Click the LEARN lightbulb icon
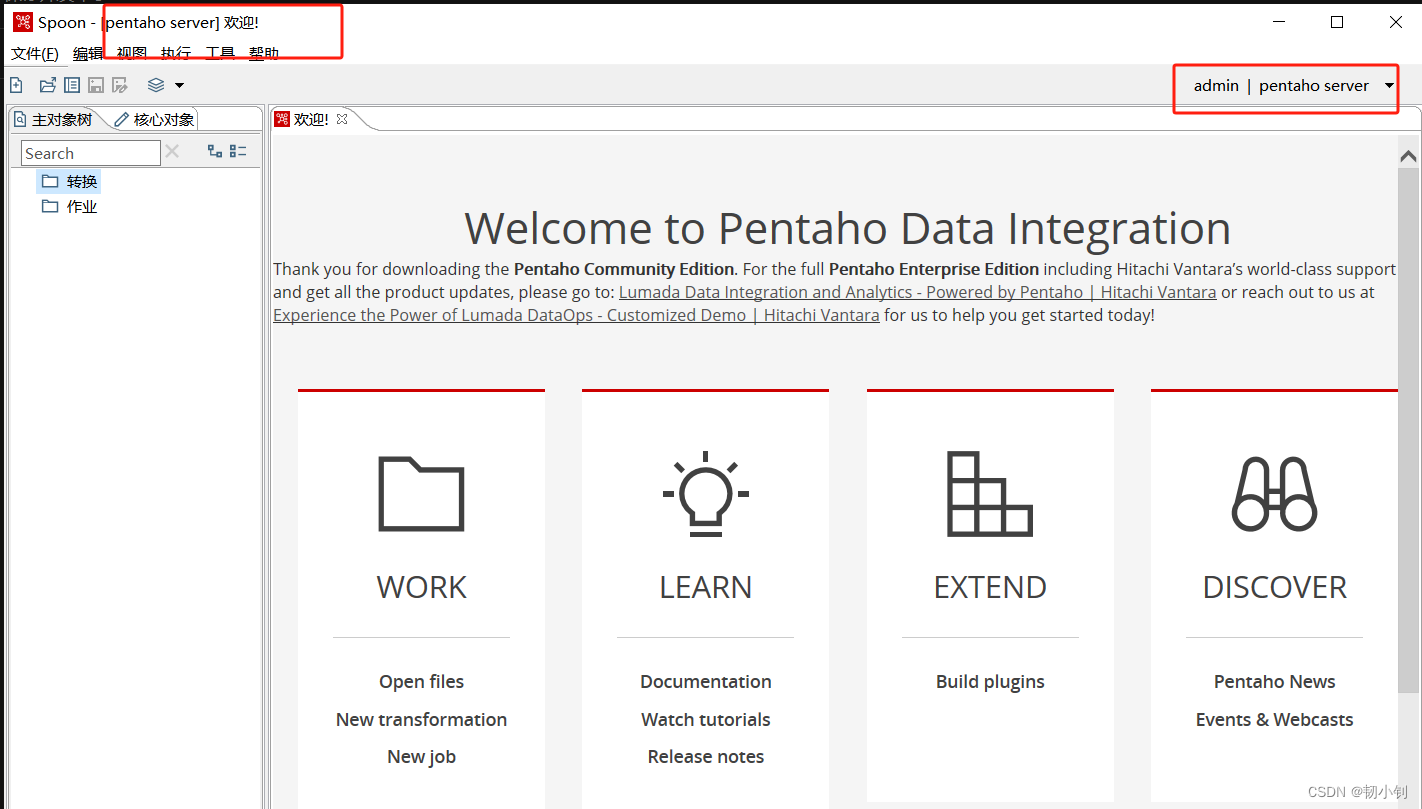The image size is (1422, 809). point(705,494)
